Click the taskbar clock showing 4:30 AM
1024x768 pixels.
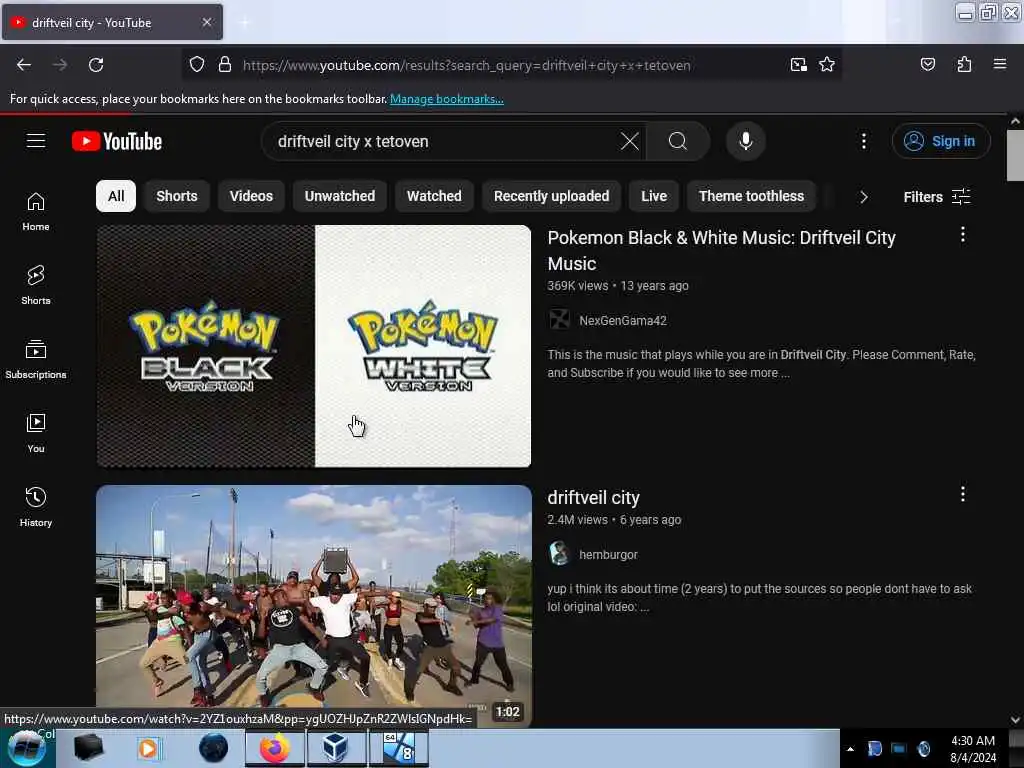click(972, 749)
